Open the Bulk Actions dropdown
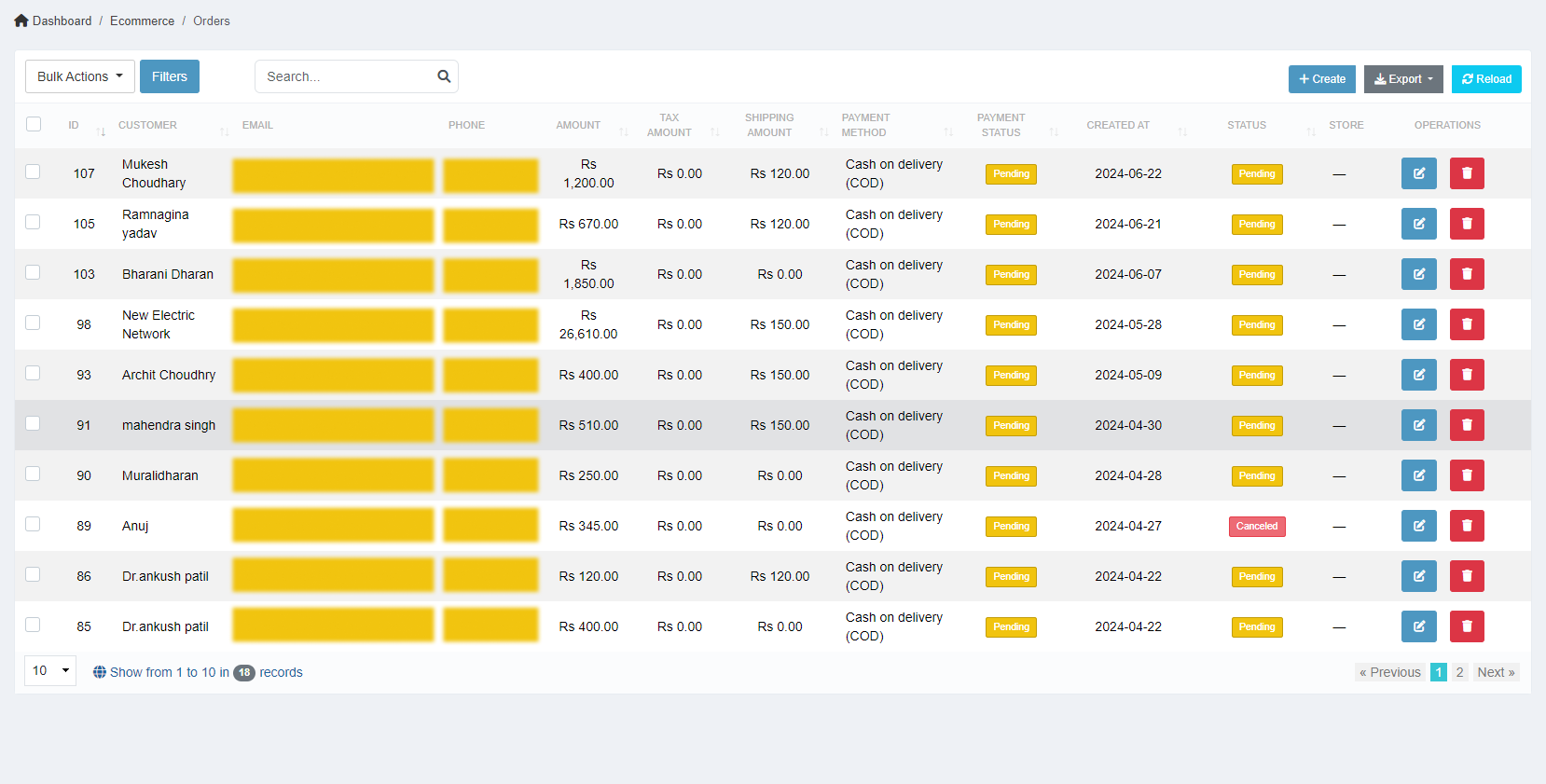The image size is (1546, 784). [x=80, y=76]
